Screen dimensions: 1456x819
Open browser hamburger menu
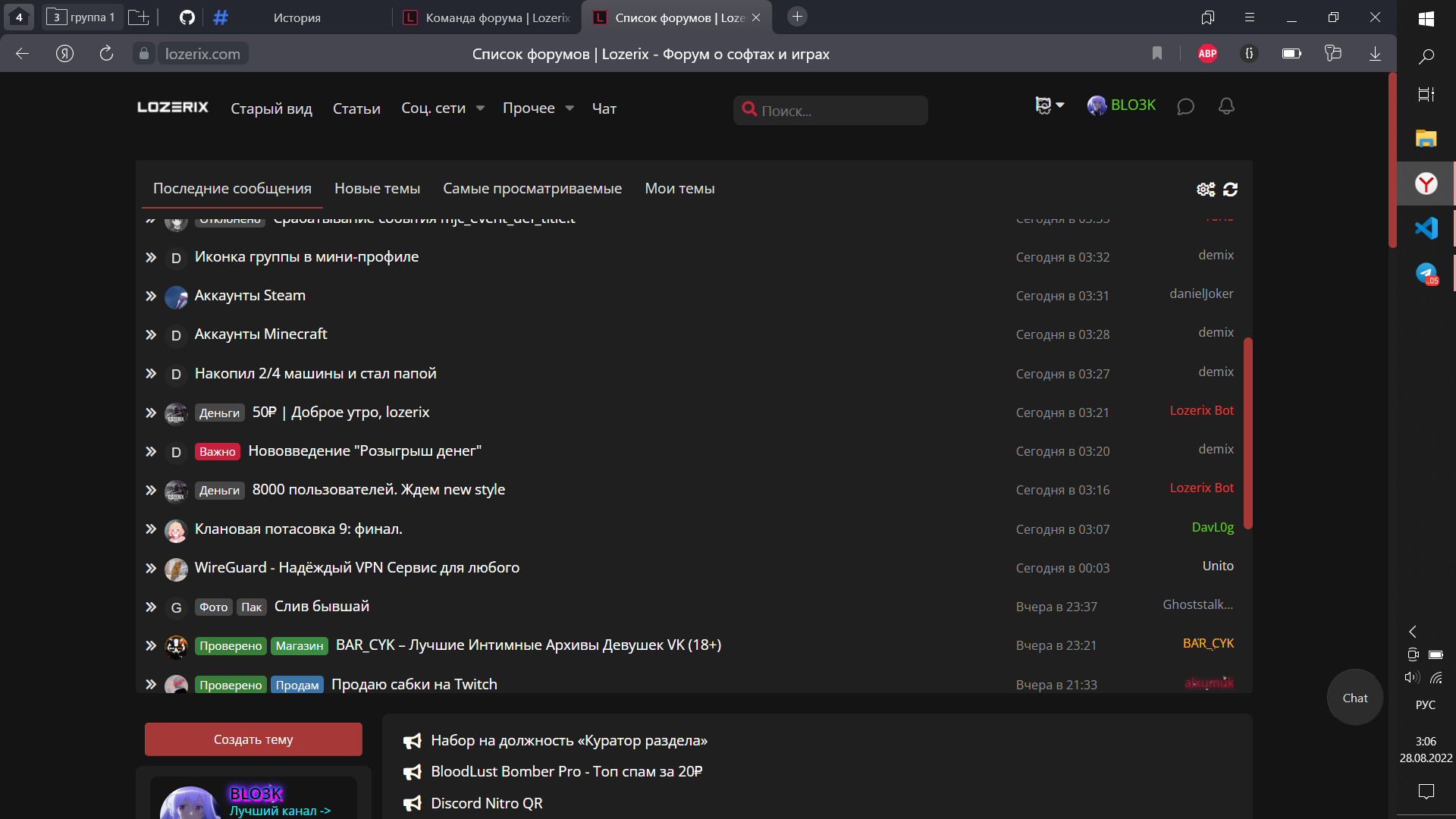point(1250,17)
